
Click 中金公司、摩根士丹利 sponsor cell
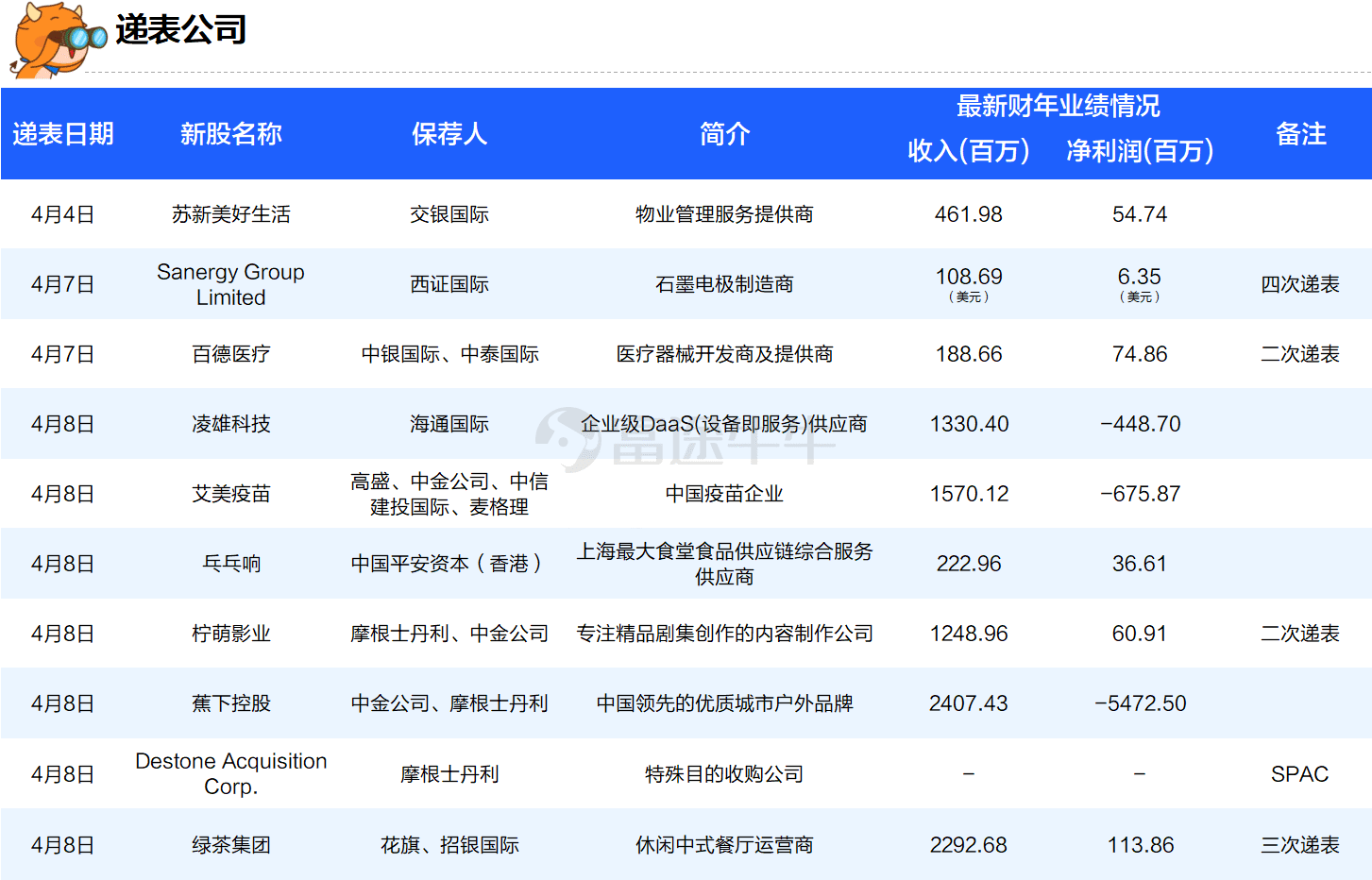click(449, 703)
